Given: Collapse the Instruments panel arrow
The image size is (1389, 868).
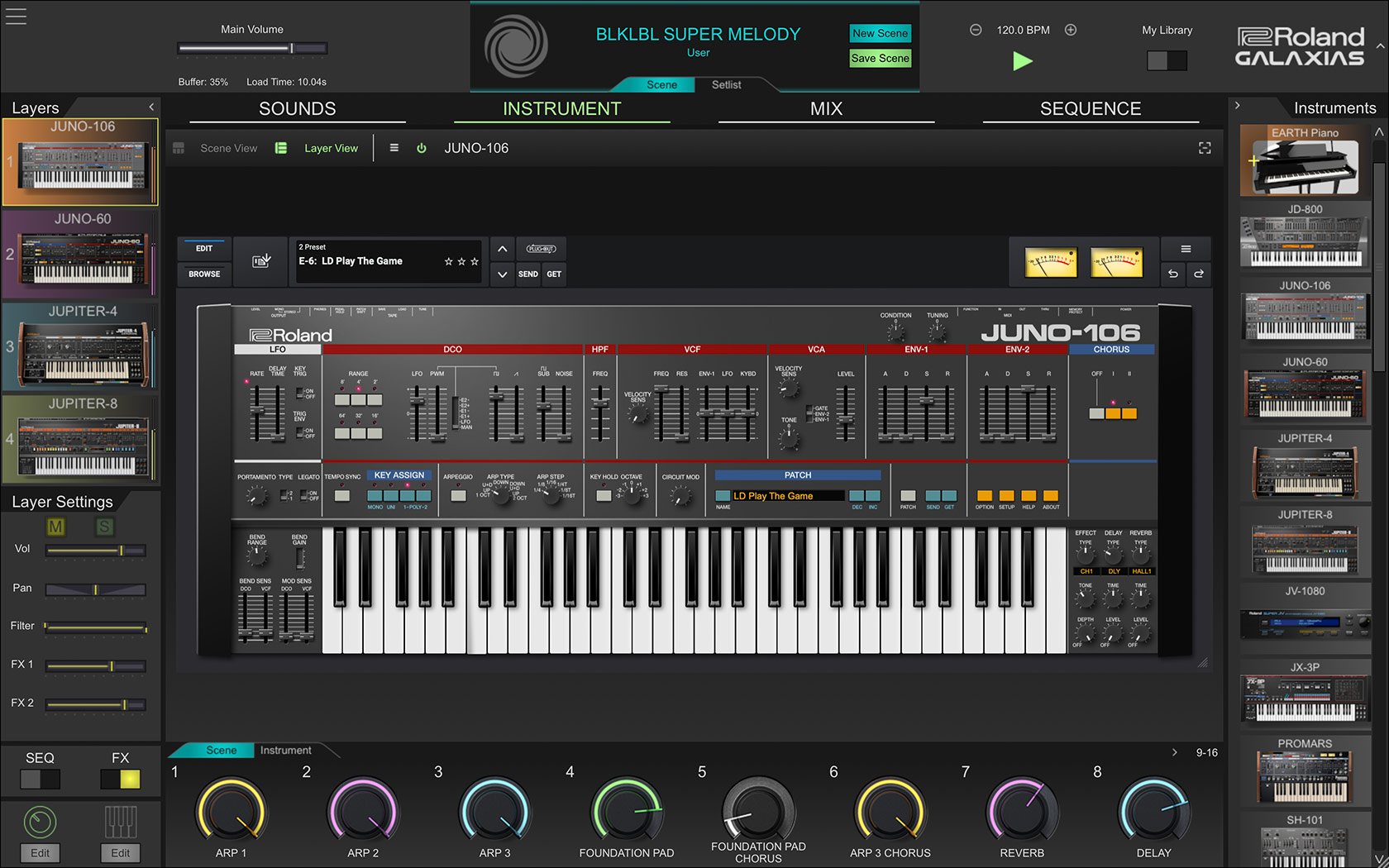Looking at the screenshot, I should point(1237,106).
